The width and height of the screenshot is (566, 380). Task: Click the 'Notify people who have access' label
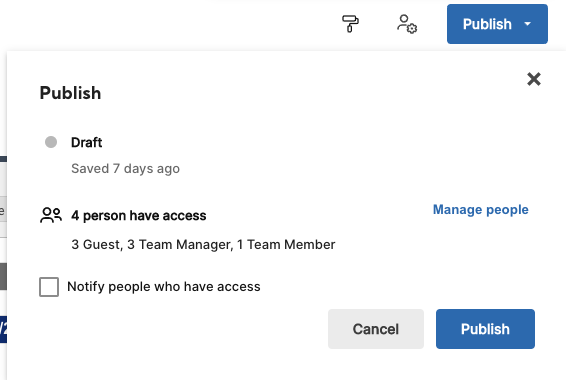click(x=164, y=287)
